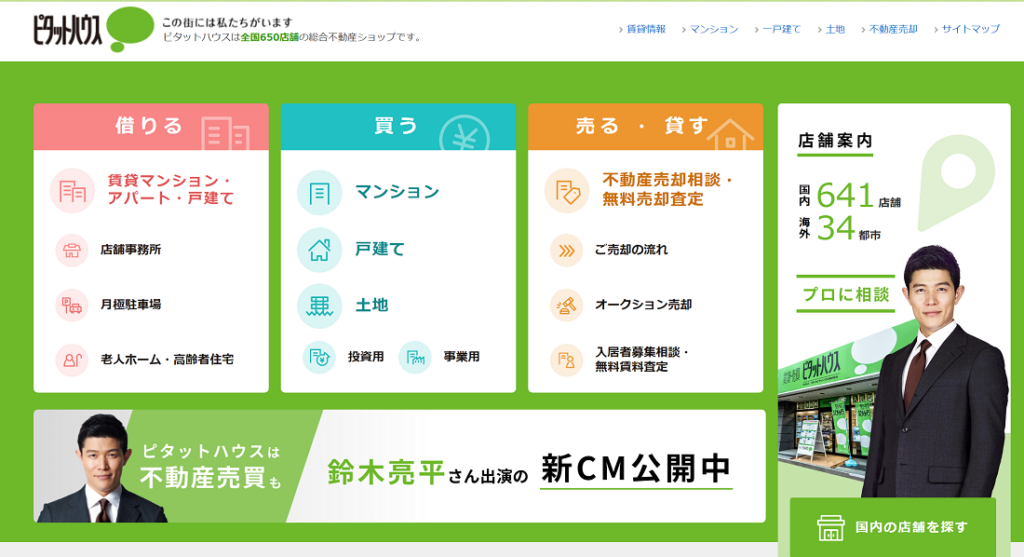Screen dimensions: 1024x557
Task: Open 賃貸マンション・アパート・戸建て link
Action: (170, 190)
